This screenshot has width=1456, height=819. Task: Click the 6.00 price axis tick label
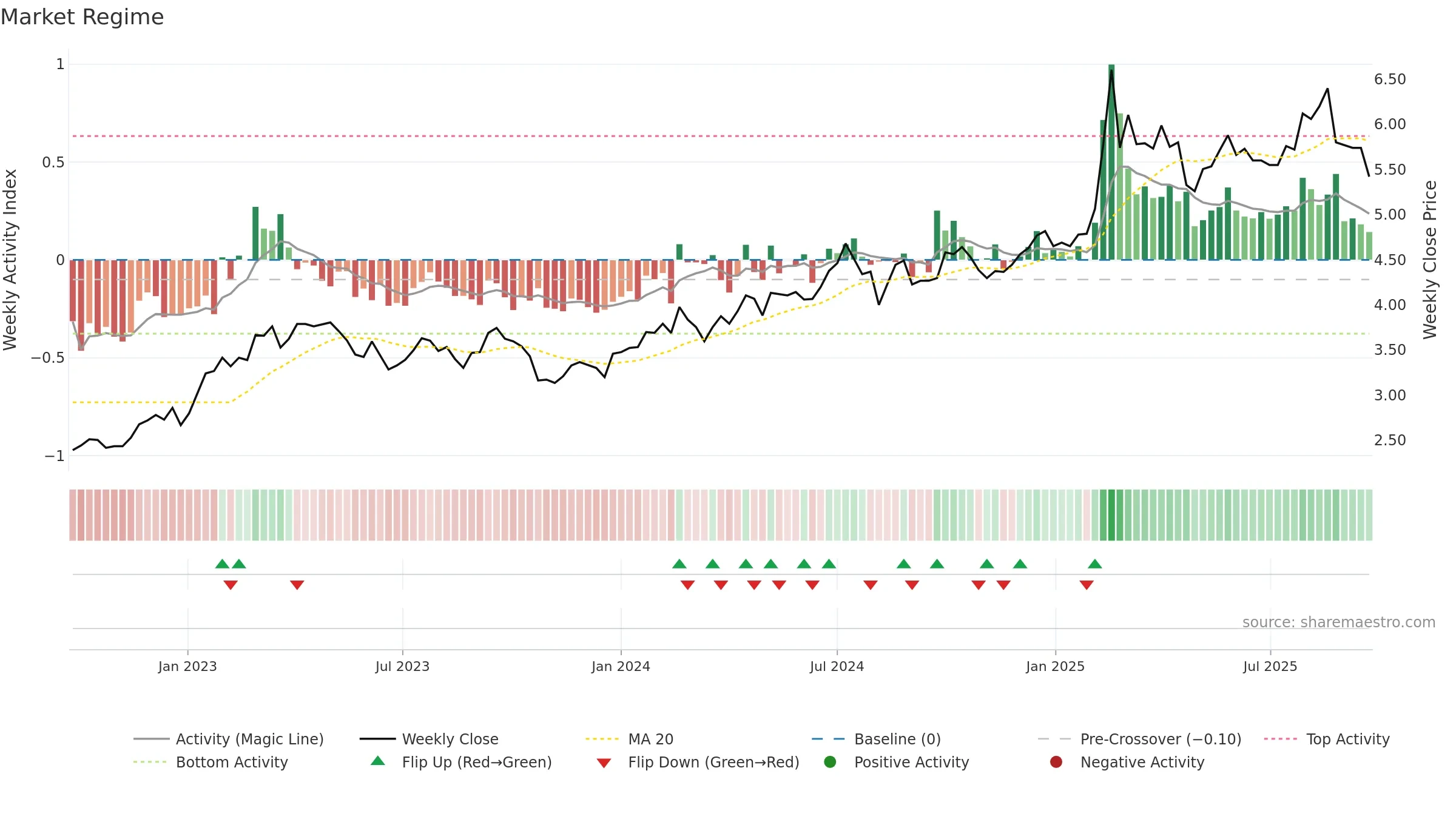(x=1390, y=124)
